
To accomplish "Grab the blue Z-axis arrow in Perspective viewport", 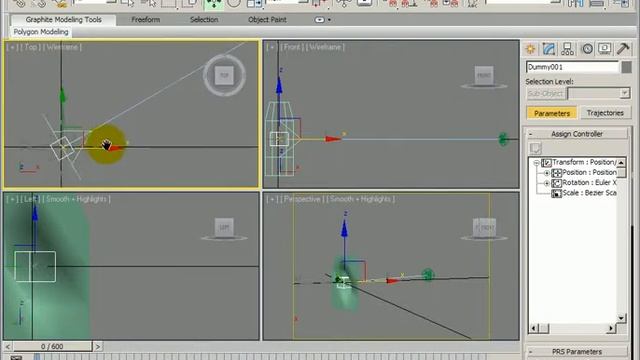I will click(344, 229).
